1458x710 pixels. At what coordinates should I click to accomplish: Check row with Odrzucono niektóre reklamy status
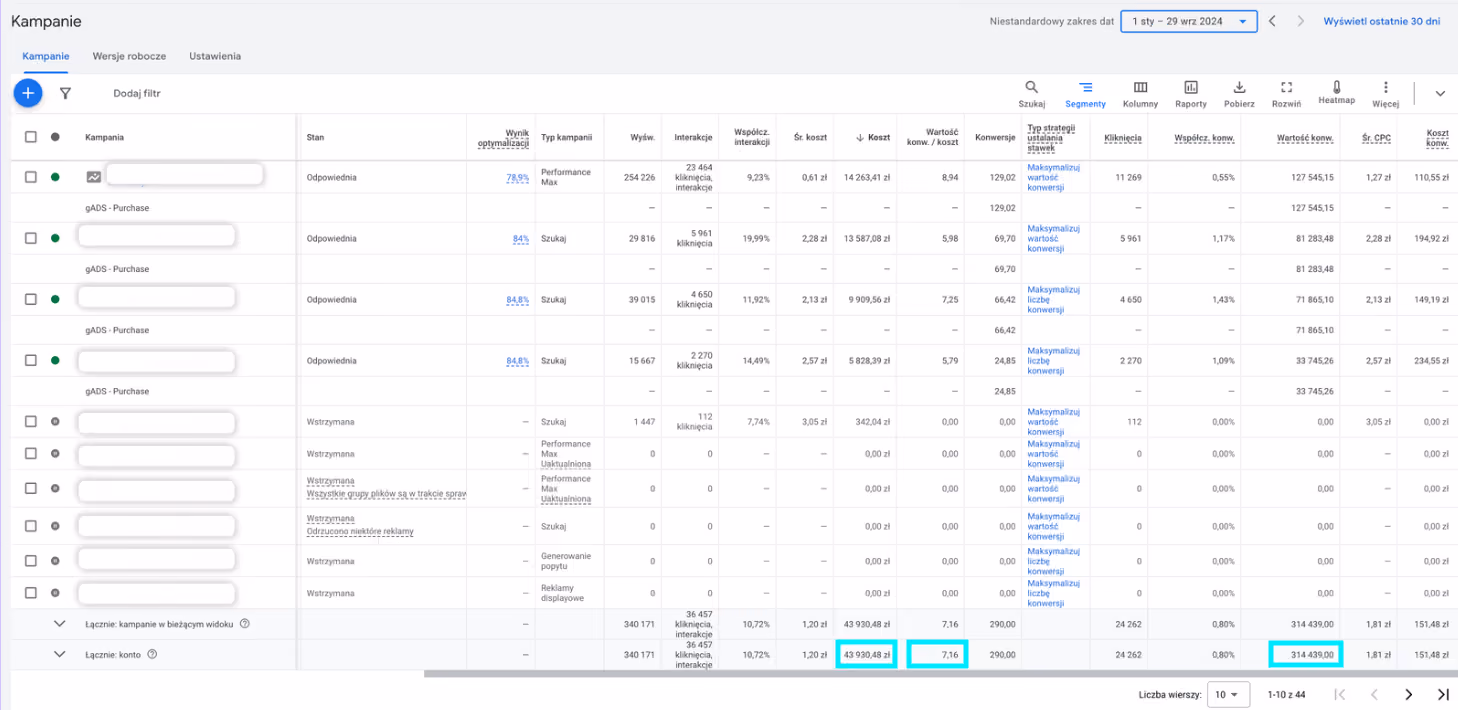click(30, 525)
